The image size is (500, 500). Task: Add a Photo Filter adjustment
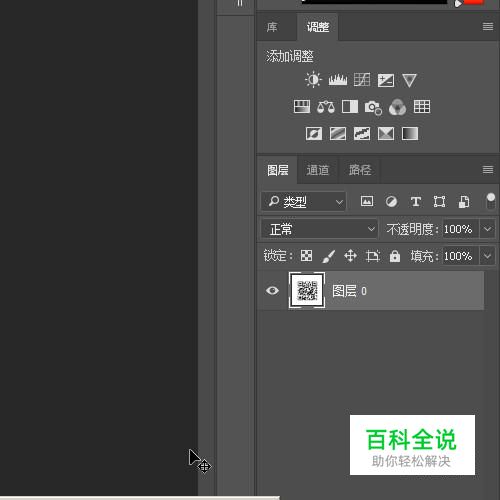click(x=373, y=107)
